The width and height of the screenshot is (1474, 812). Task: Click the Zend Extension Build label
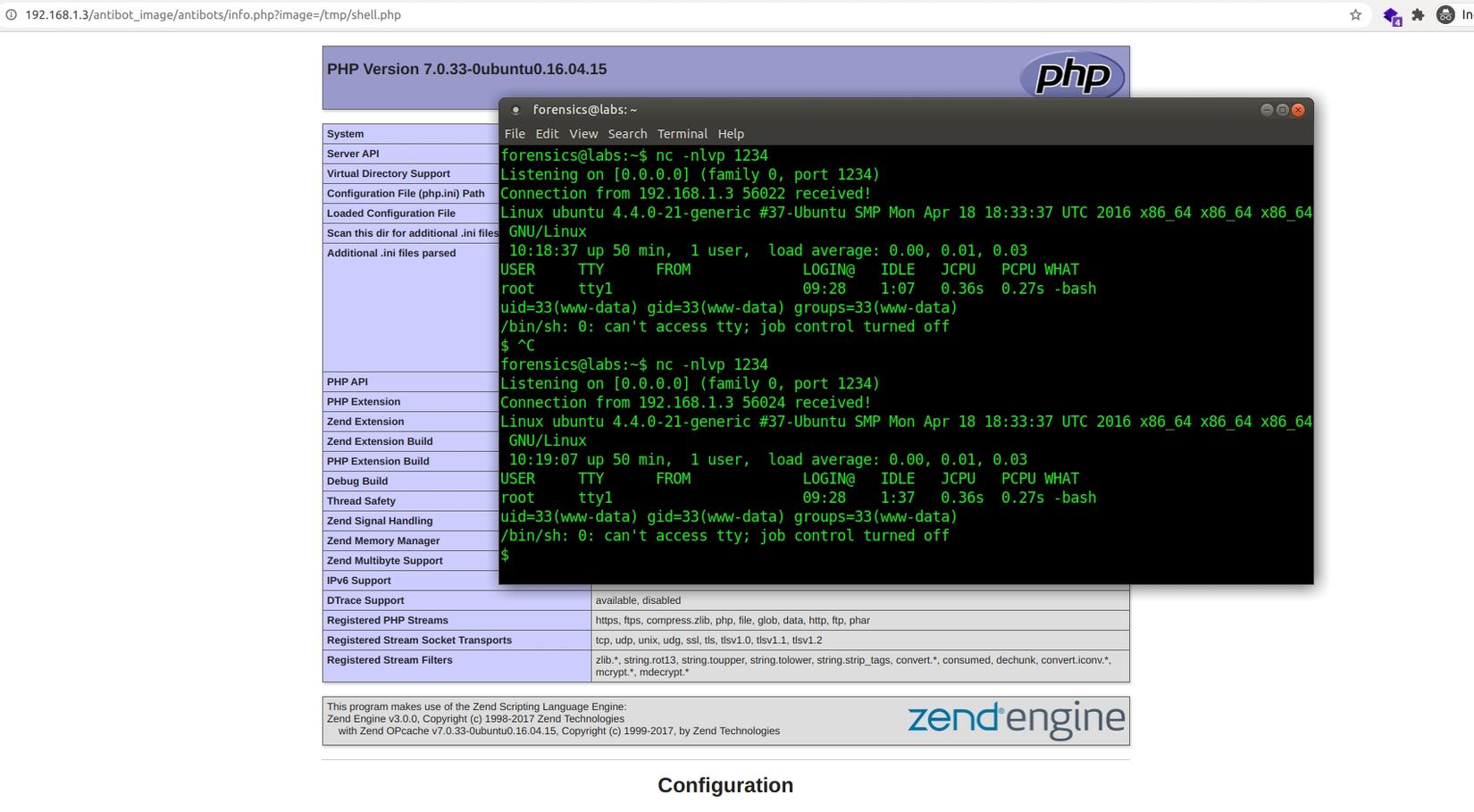point(380,441)
